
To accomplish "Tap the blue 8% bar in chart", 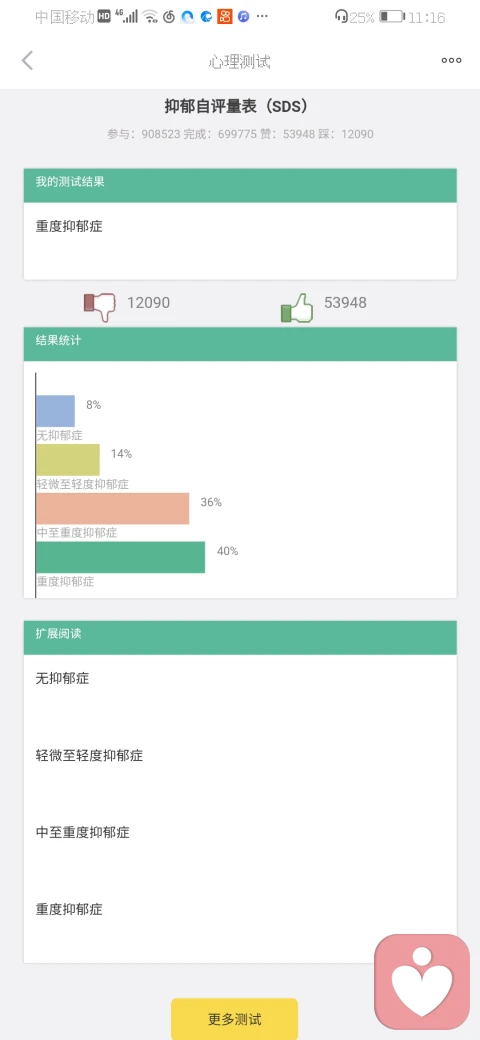I will pos(56,411).
